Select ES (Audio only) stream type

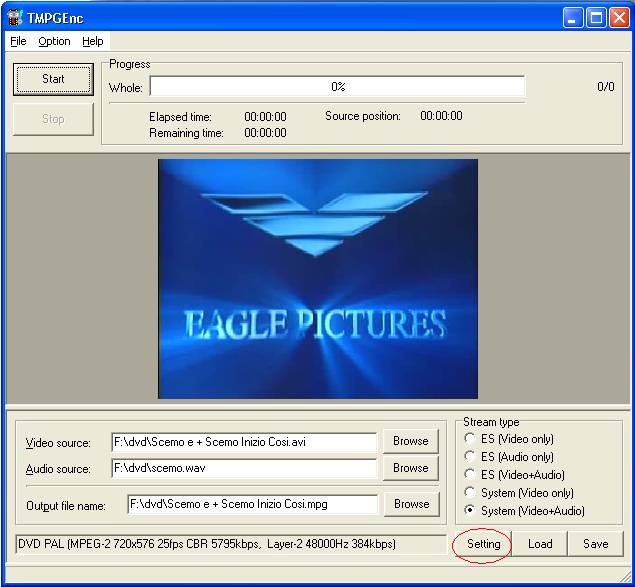(x=509, y=457)
